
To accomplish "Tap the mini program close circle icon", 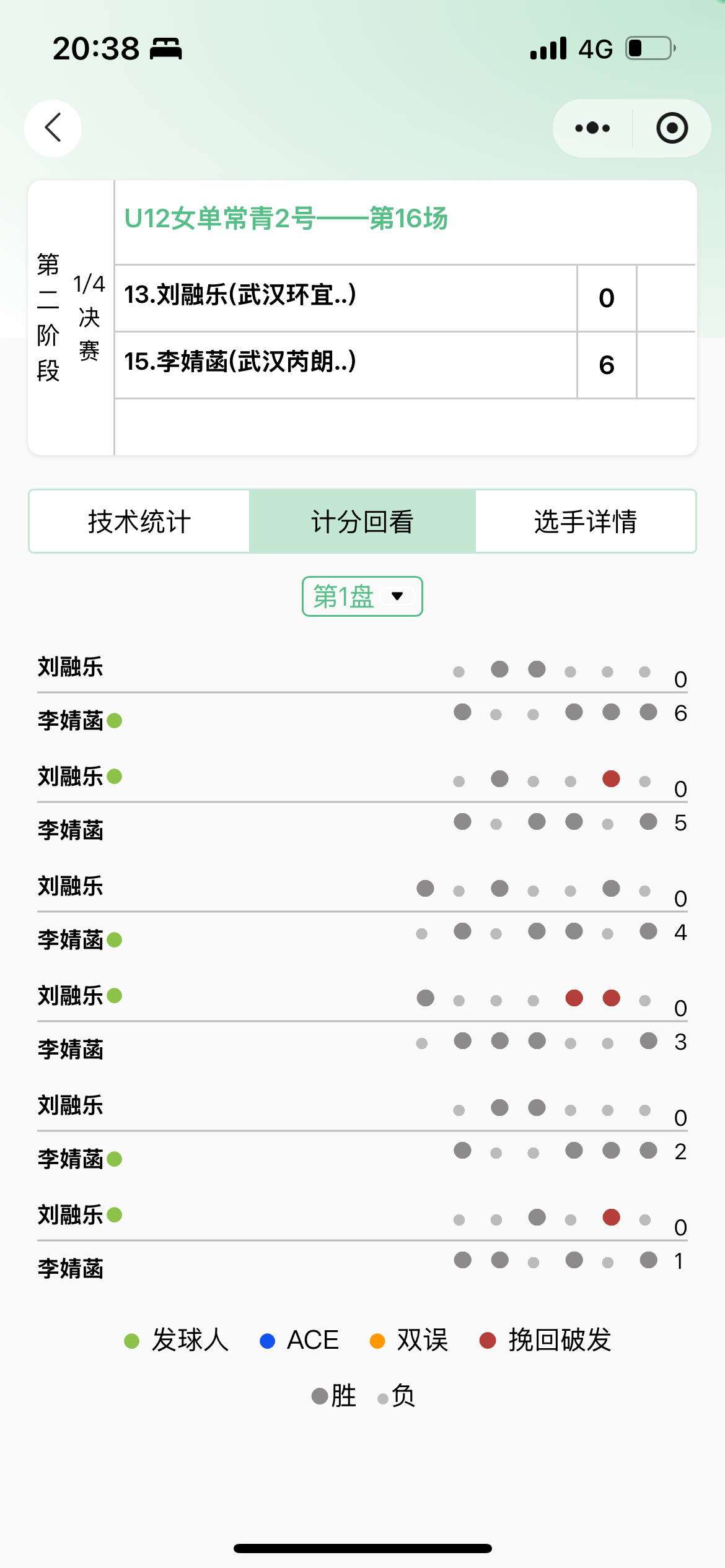I will coord(672,128).
